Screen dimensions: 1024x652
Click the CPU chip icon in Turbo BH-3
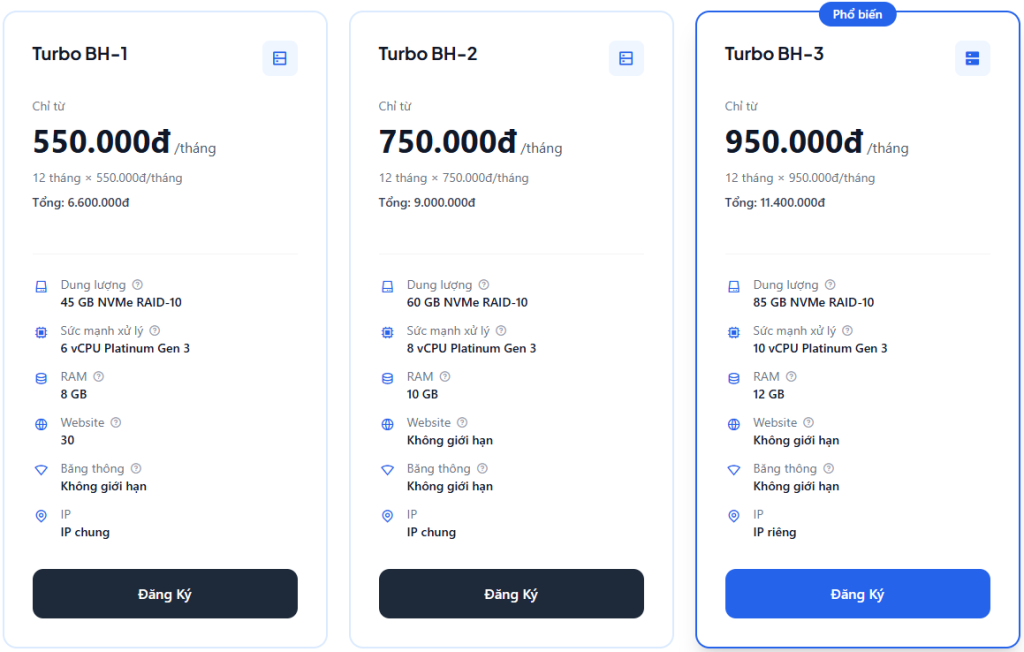(x=734, y=332)
